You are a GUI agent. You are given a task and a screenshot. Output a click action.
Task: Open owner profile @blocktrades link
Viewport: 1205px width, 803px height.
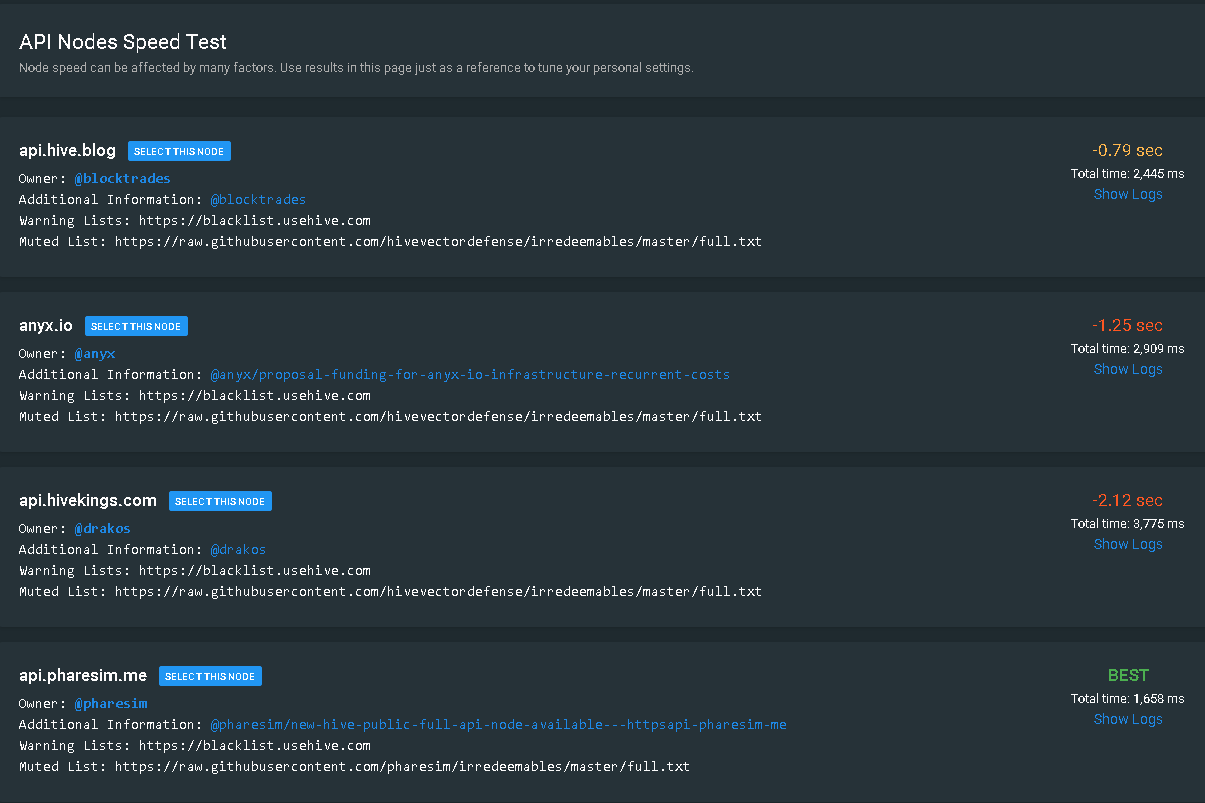(x=122, y=179)
